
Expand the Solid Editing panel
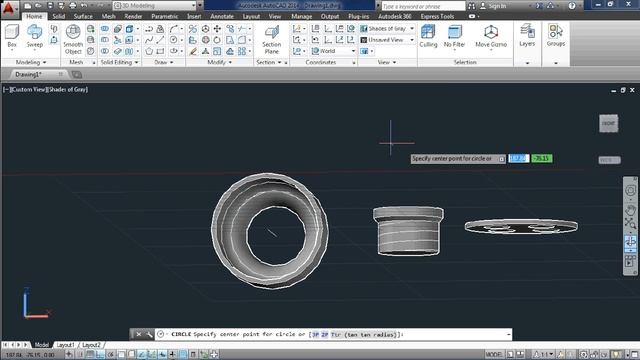point(120,62)
